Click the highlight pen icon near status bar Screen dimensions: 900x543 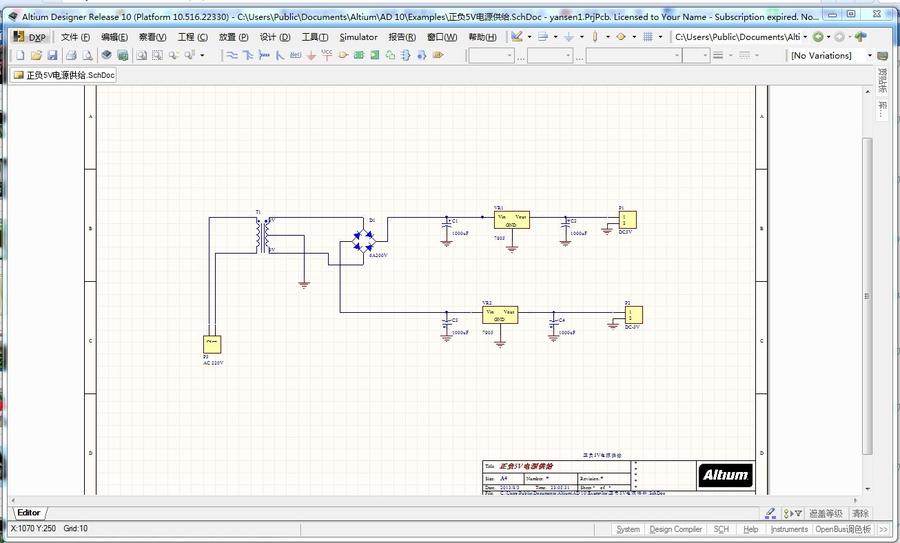point(771,513)
